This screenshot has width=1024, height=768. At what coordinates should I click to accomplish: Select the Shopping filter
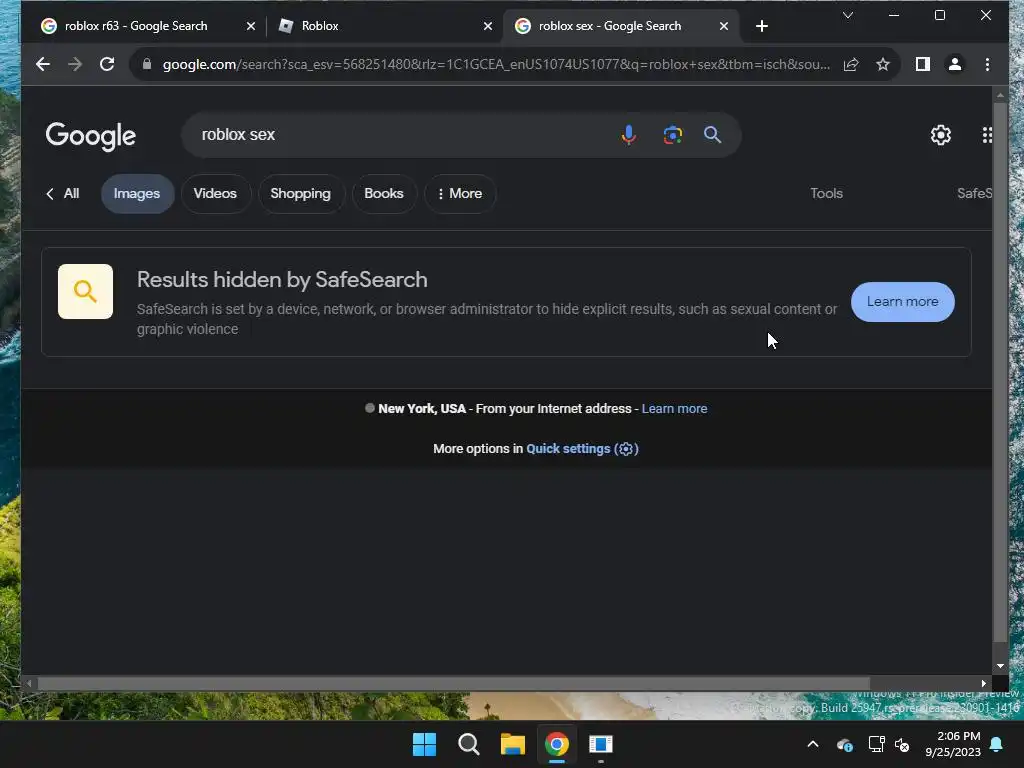click(x=300, y=193)
